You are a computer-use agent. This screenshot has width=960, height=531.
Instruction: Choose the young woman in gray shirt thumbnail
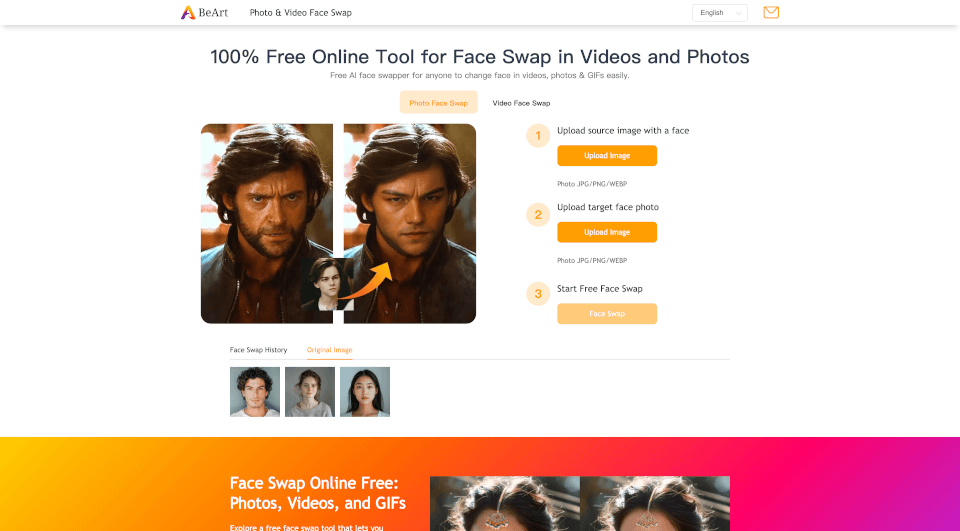point(310,392)
